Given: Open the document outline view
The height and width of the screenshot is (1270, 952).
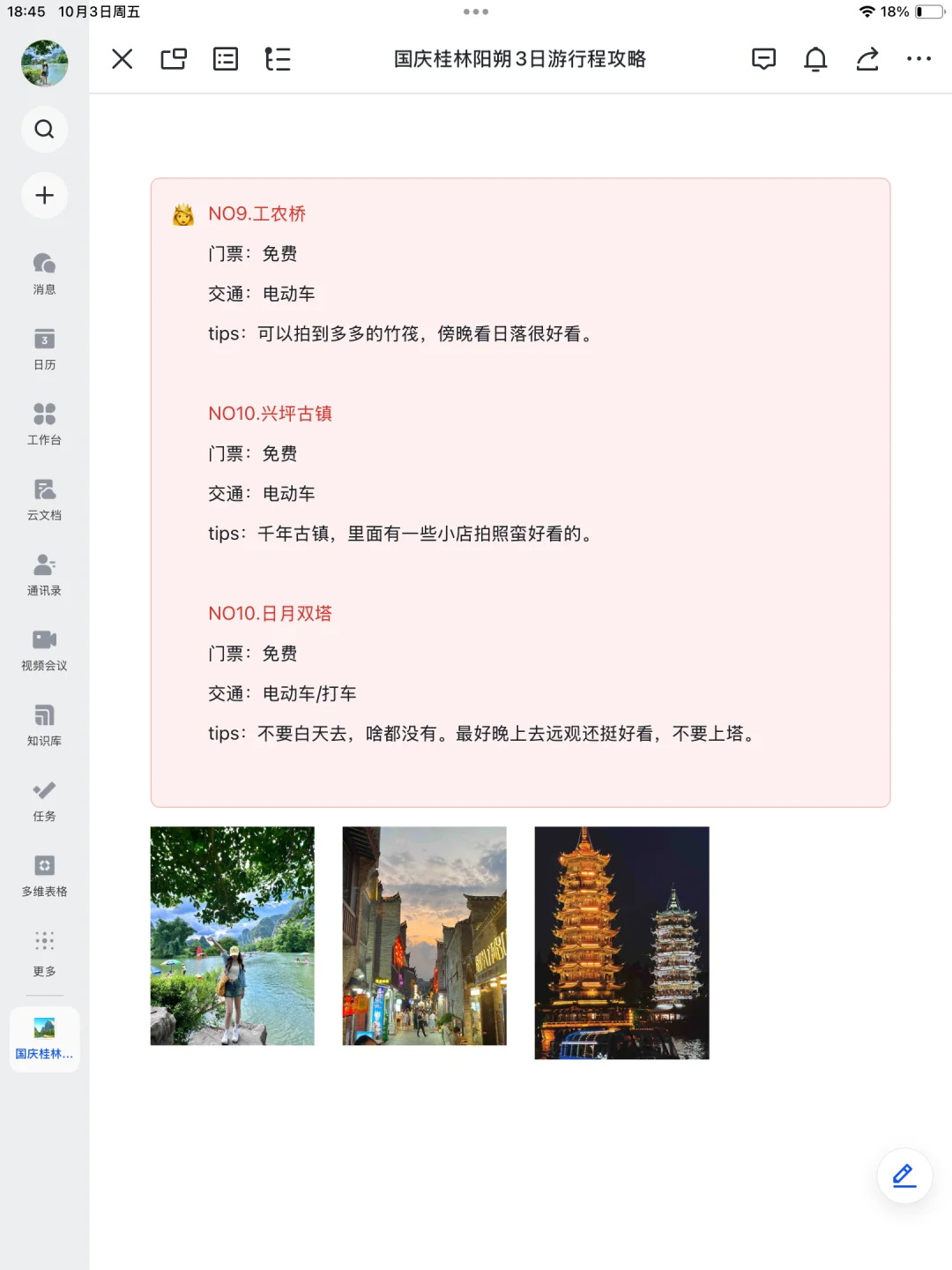Looking at the screenshot, I should pos(278,59).
